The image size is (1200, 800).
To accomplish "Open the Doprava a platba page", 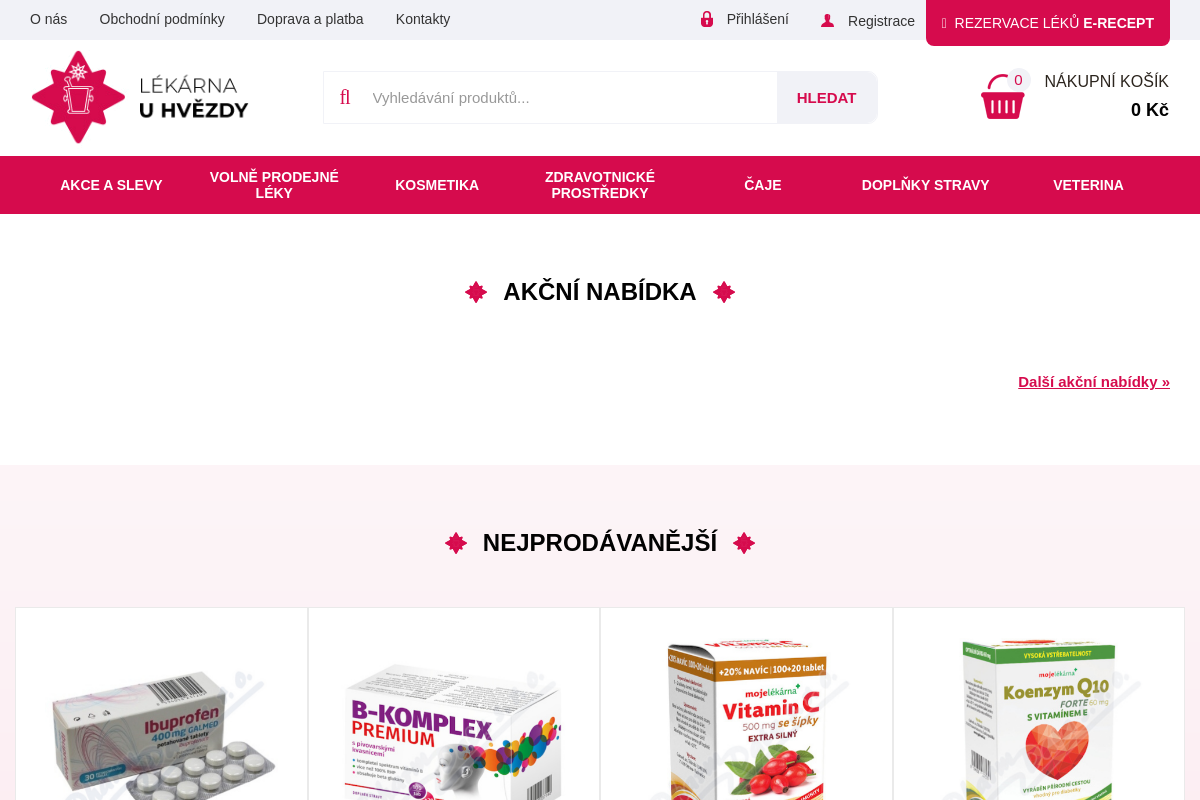I will pos(310,19).
